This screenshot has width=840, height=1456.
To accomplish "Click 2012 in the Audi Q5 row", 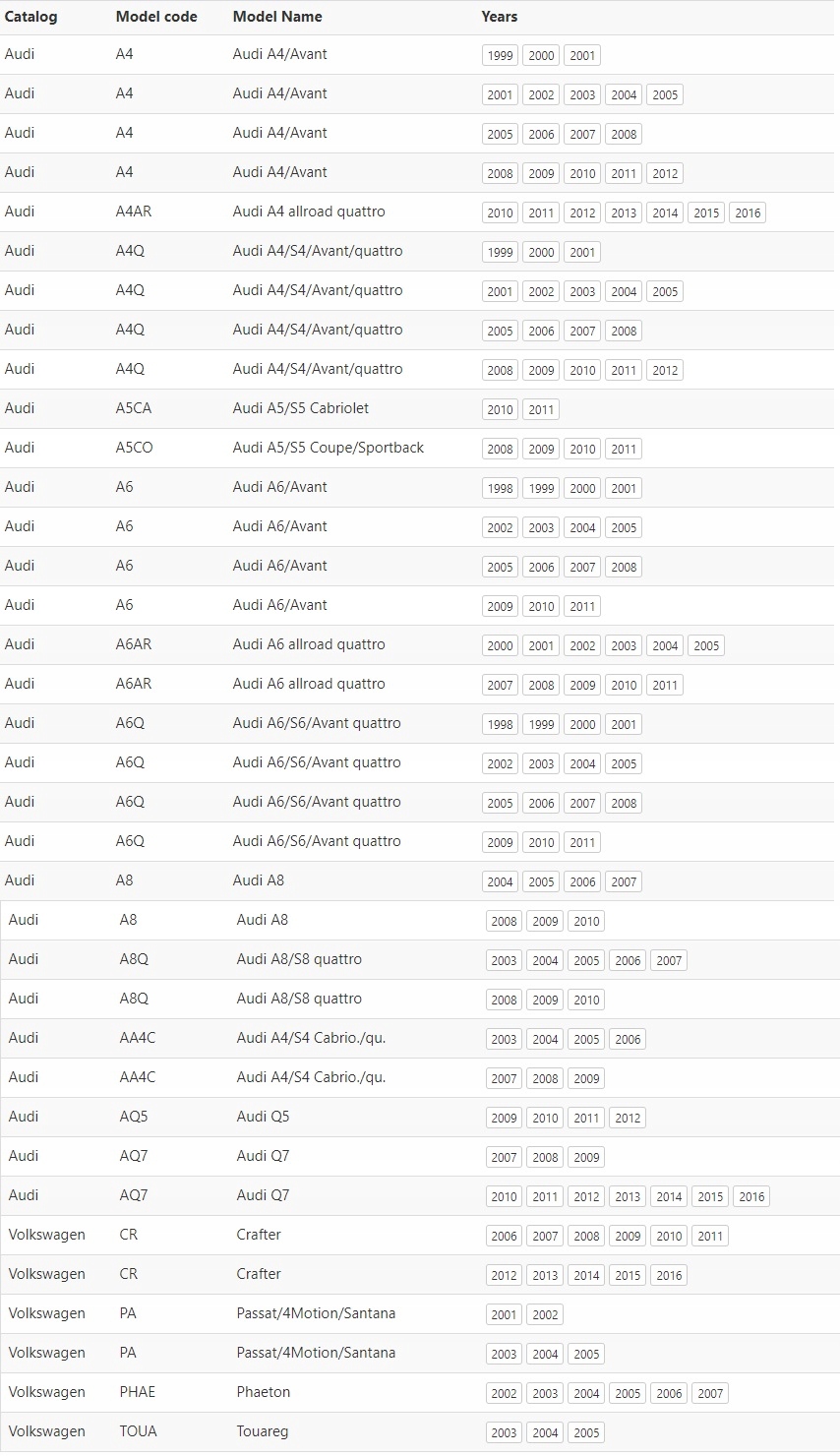I will pyautogui.click(x=628, y=1118).
